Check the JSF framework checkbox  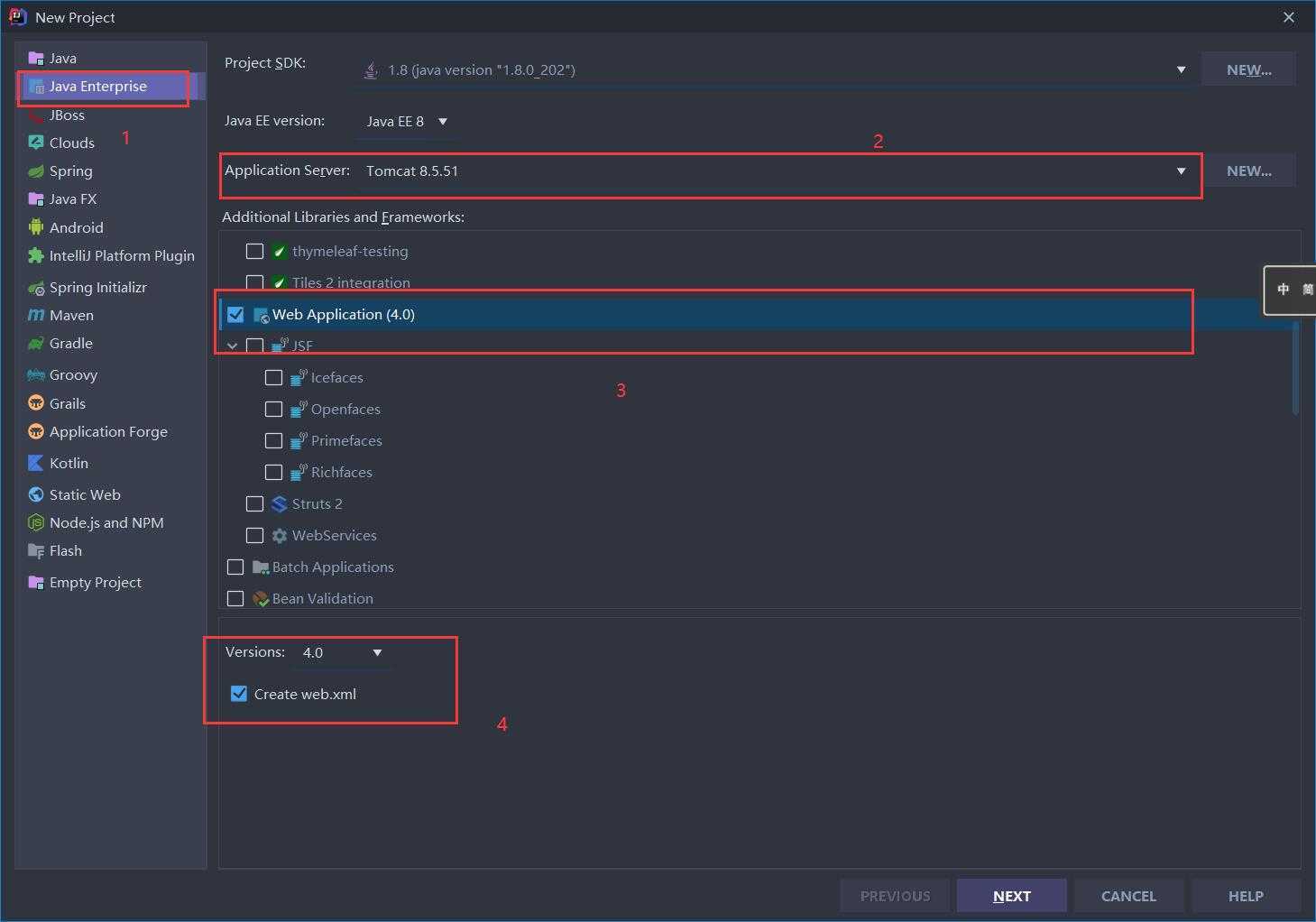[x=255, y=346]
